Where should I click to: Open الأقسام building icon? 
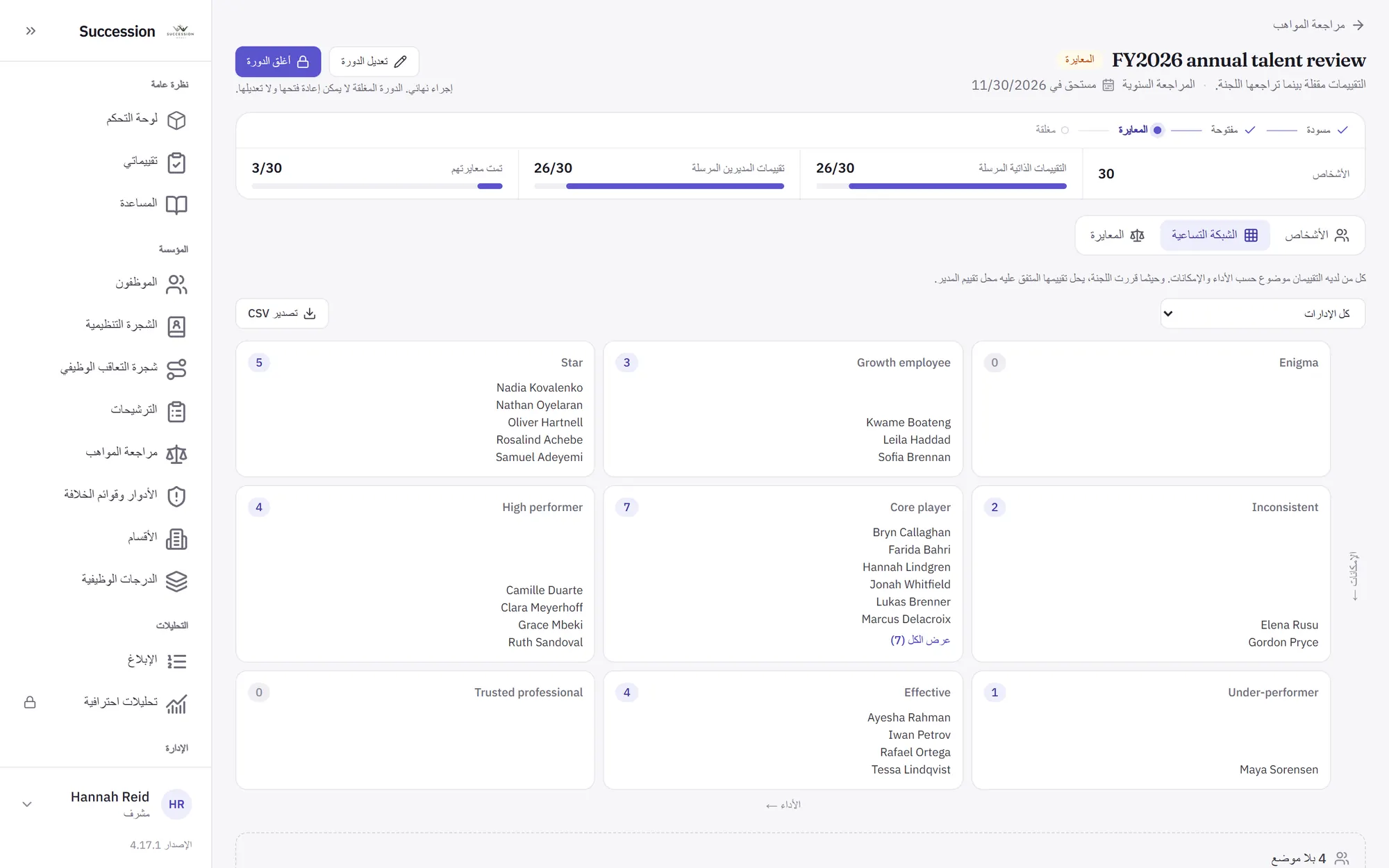coord(176,539)
